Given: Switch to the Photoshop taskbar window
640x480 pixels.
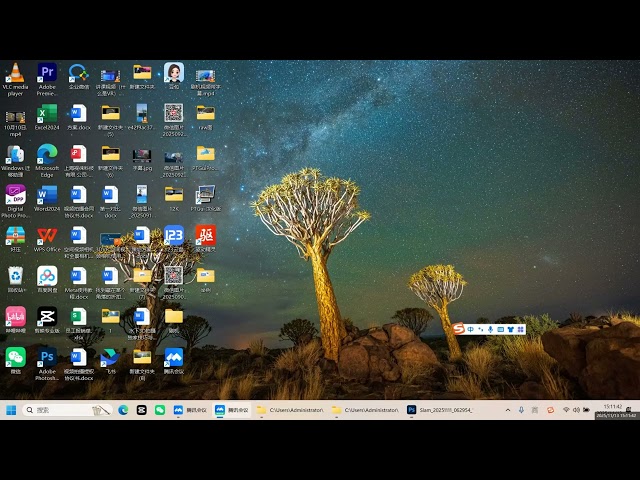Looking at the screenshot, I should coord(441,410).
